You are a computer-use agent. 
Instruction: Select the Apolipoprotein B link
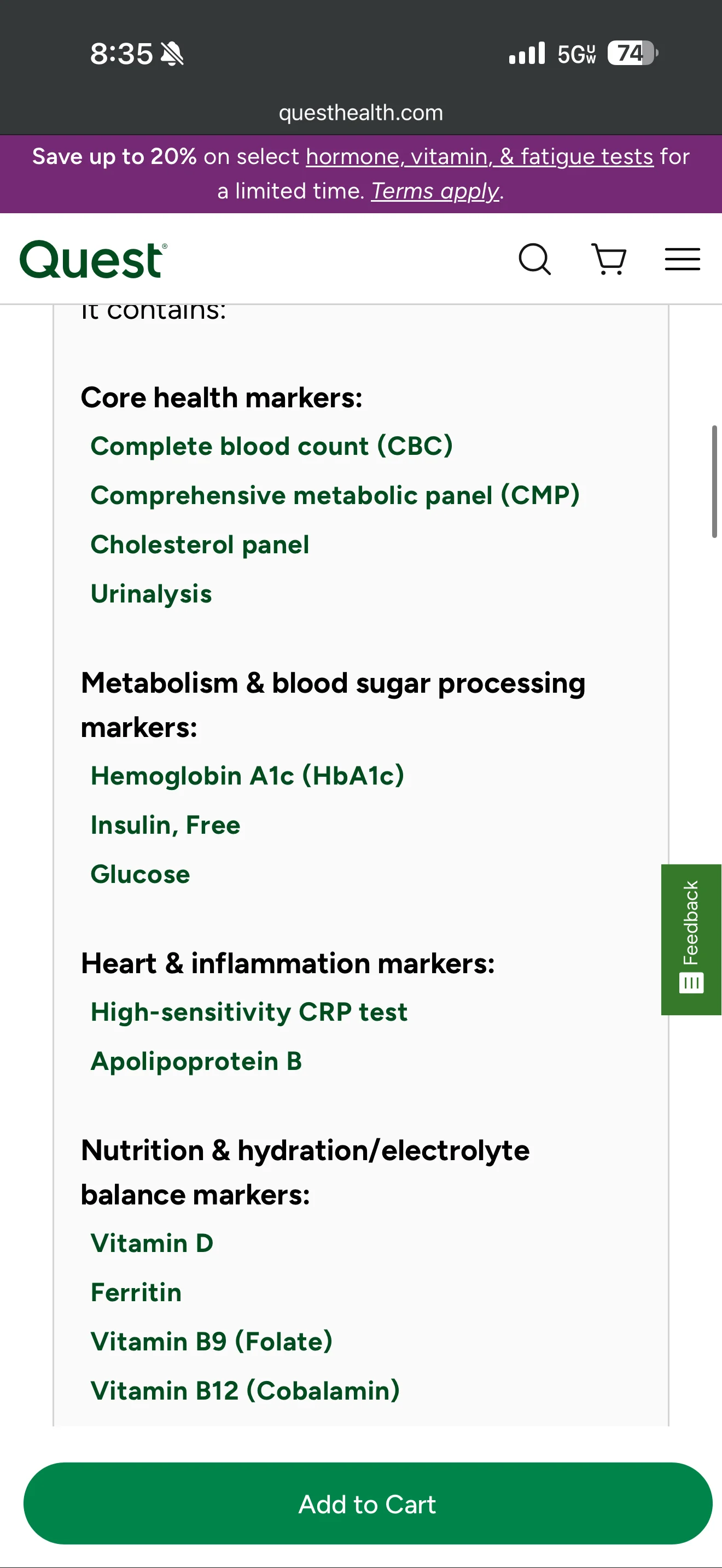pyautogui.click(x=196, y=1062)
